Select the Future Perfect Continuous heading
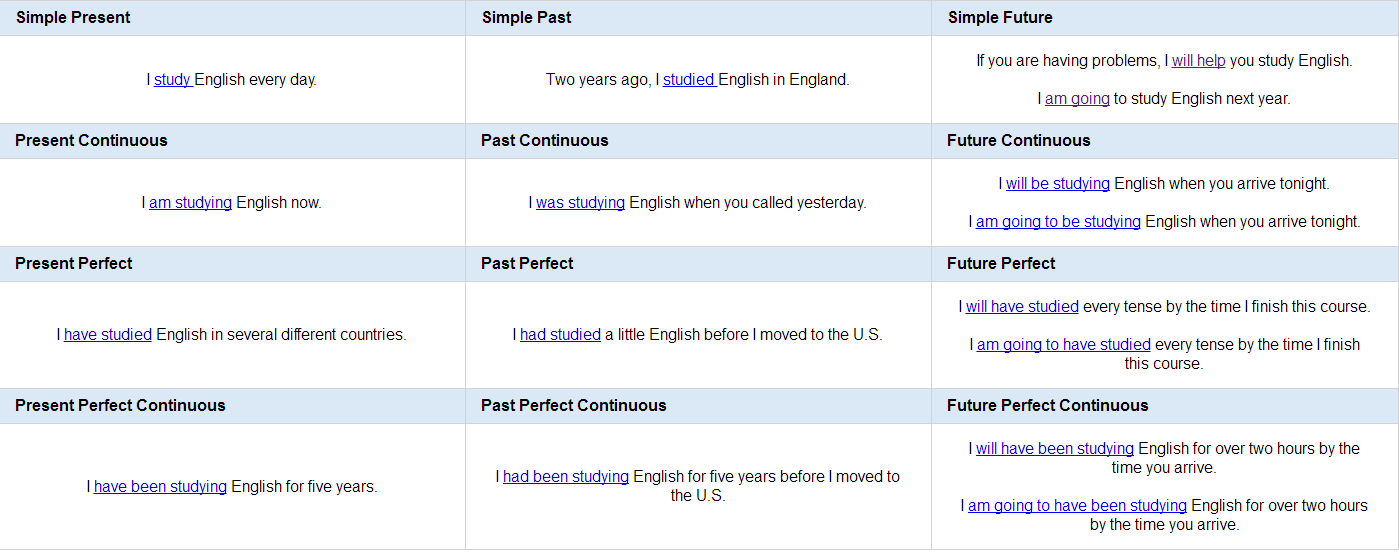1399x553 pixels. tap(1165, 406)
